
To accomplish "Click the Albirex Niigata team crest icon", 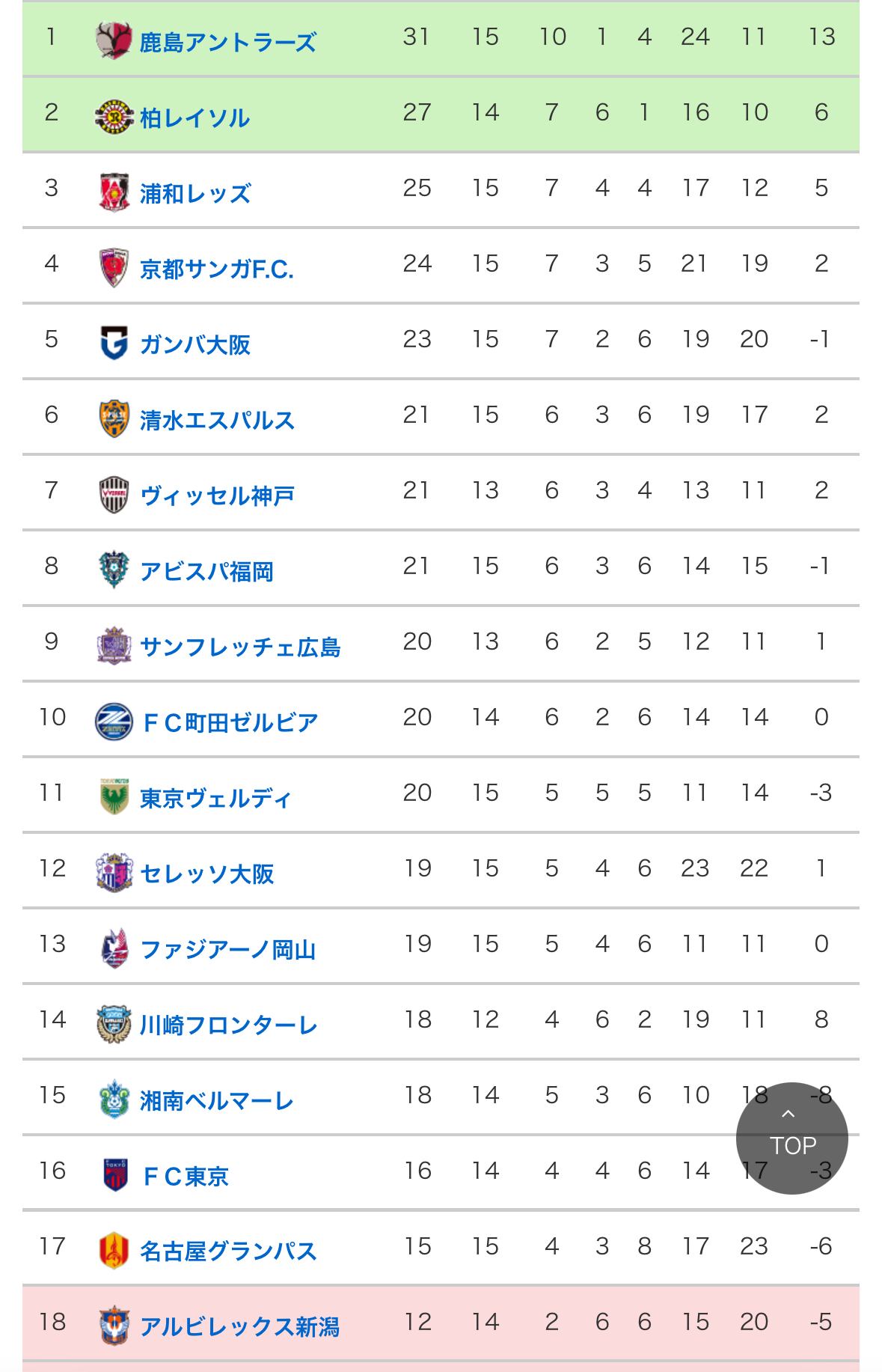I will 114,1326.
